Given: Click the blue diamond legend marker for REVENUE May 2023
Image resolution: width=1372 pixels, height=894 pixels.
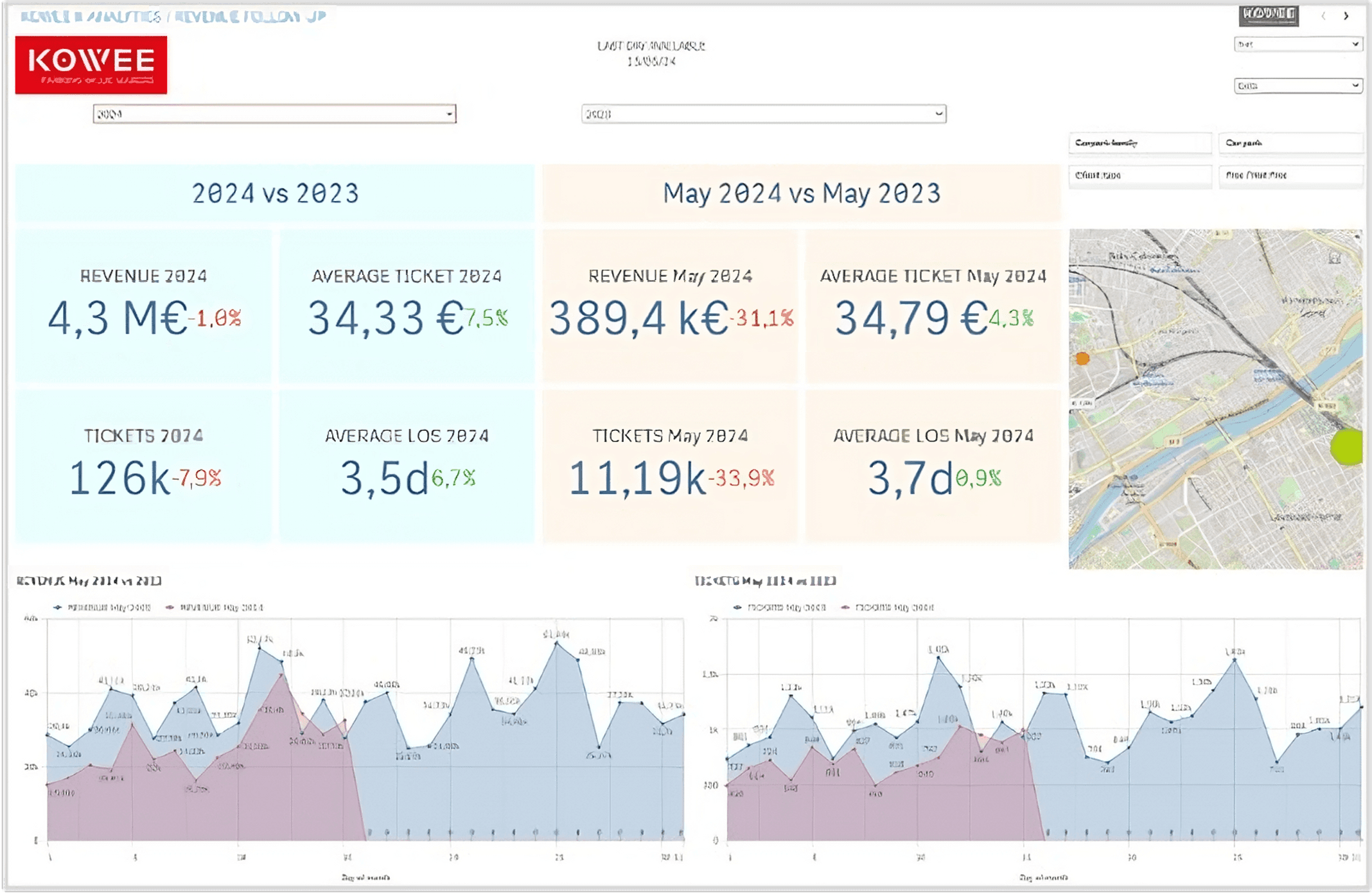Looking at the screenshot, I should [57, 608].
